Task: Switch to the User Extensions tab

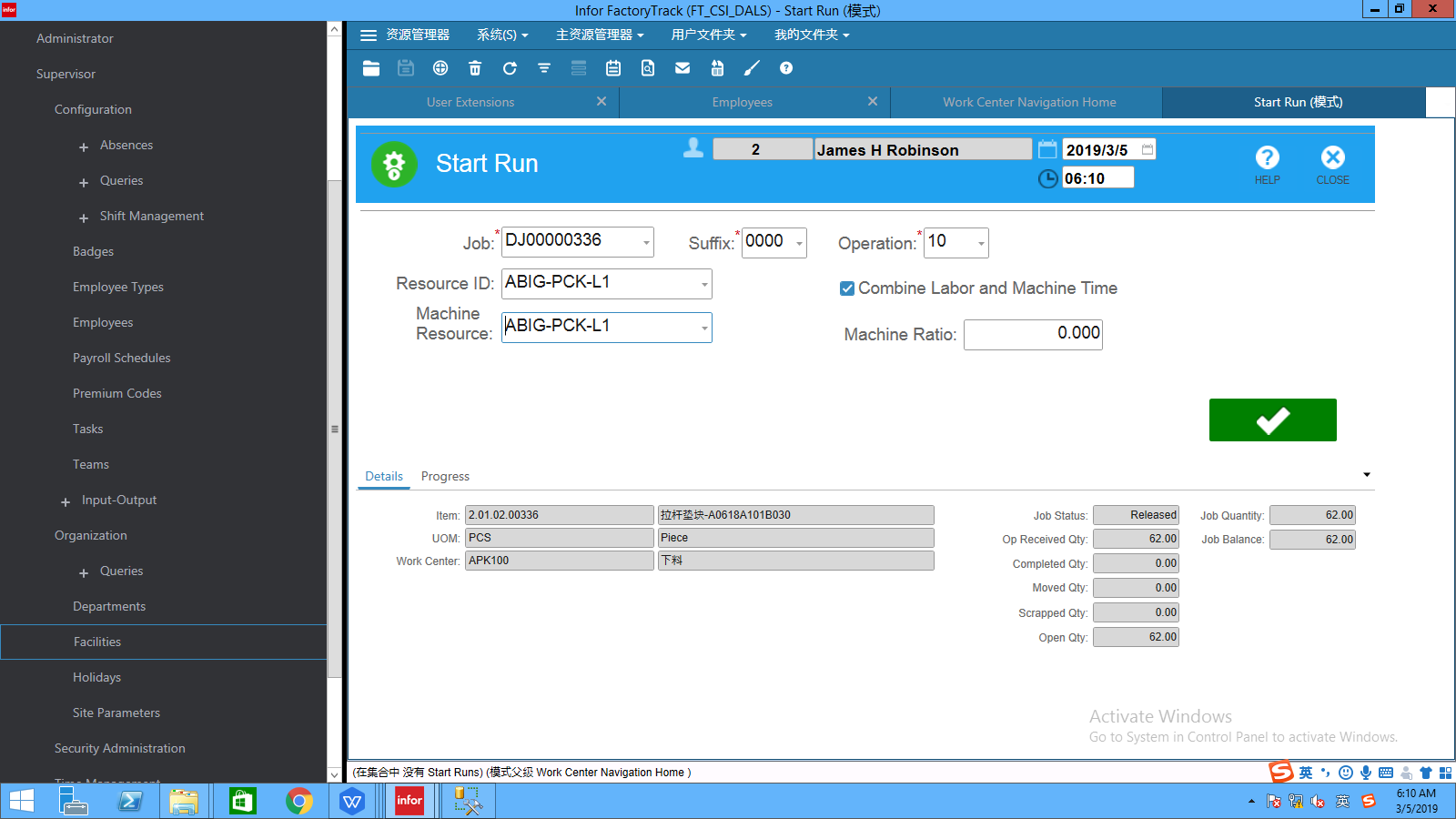Action: [x=470, y=102]
